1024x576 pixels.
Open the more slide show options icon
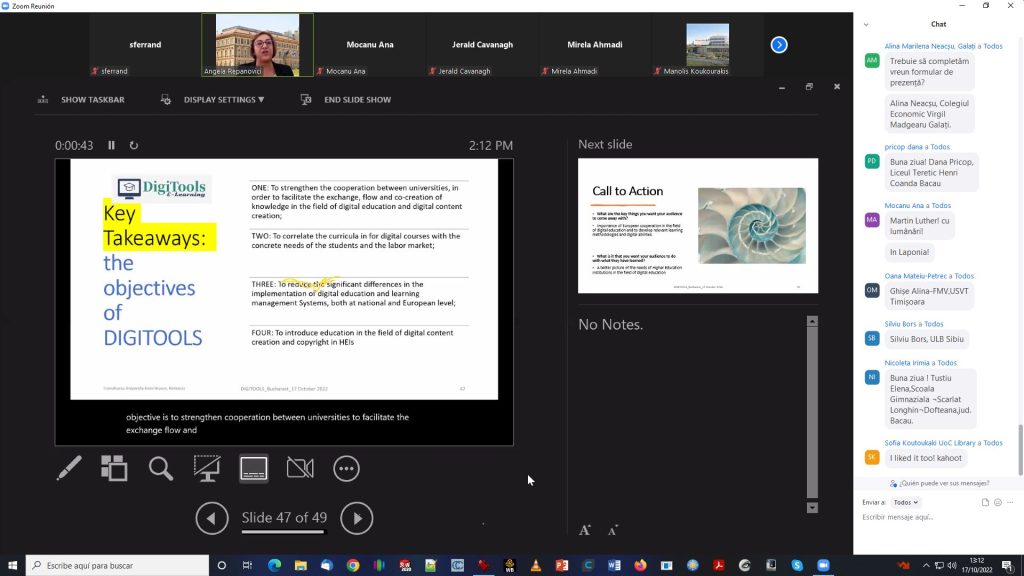[x=346, y=468]
